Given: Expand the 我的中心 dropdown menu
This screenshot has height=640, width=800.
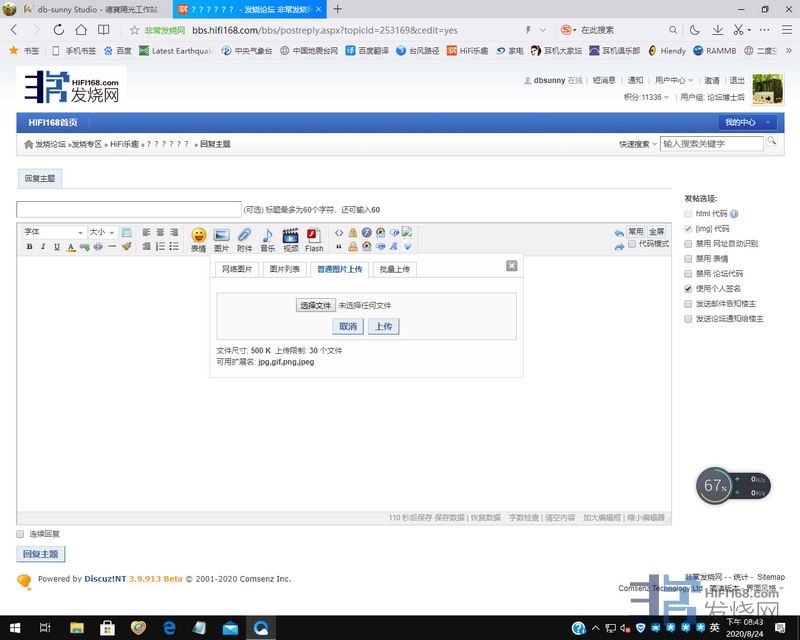Looking at the screenshot, I should [x=747, y=122].
